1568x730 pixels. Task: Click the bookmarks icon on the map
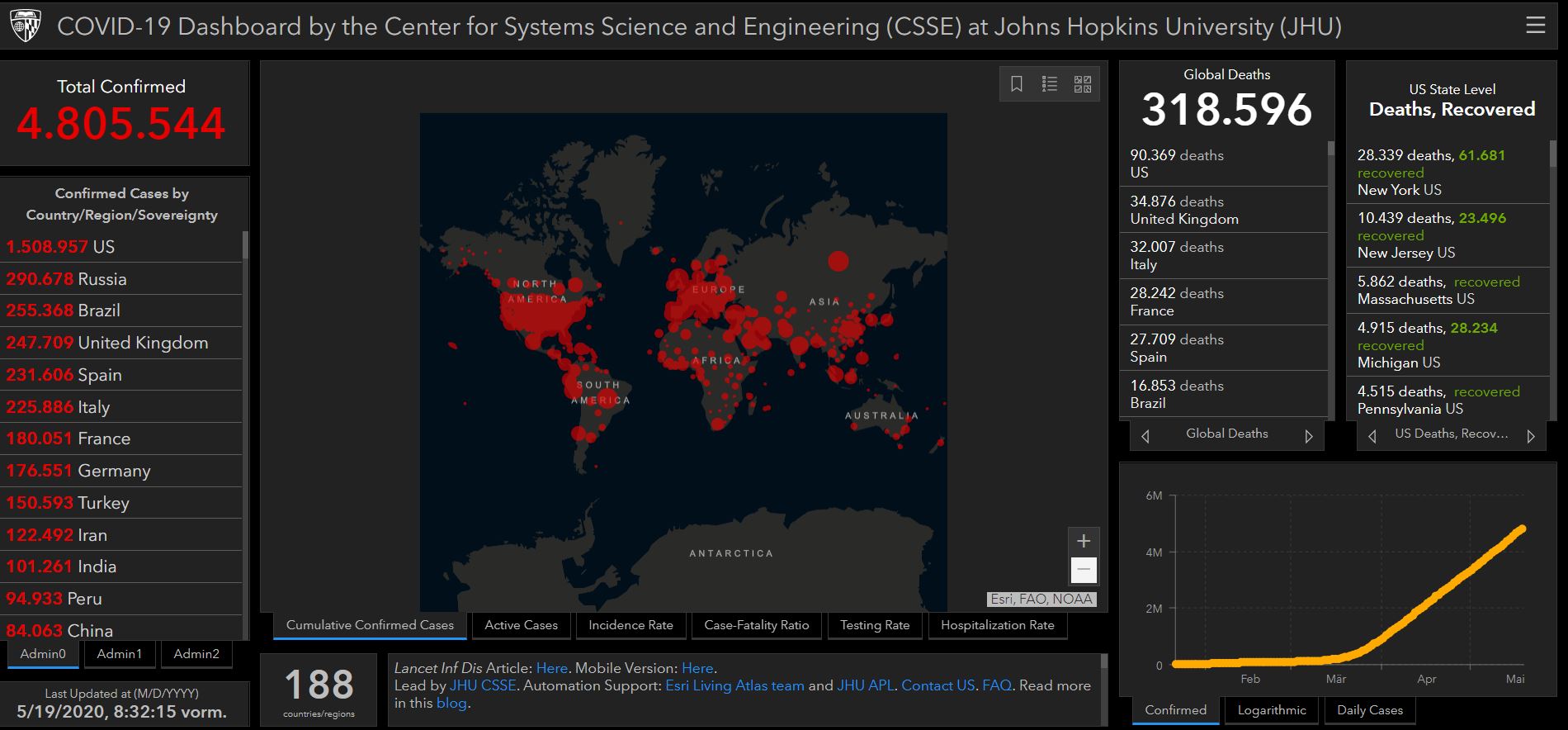click(x=1017, y=84)
